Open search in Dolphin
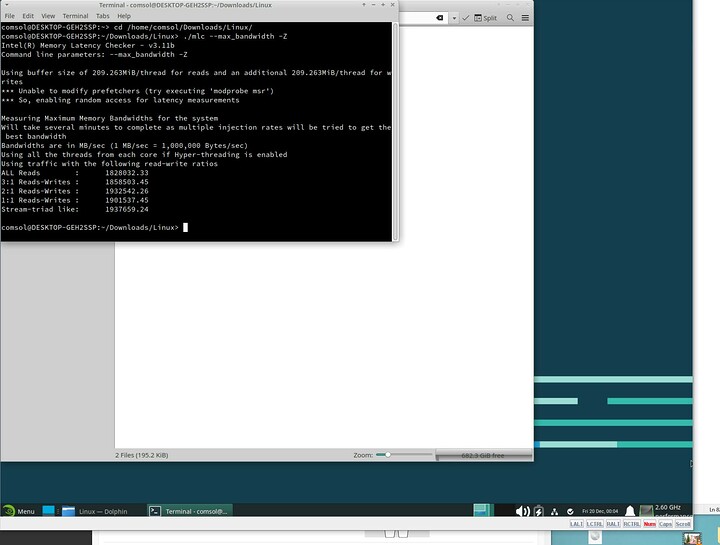Image resolution: width=720 pixels, height=545 pixels. pos(510,18)
